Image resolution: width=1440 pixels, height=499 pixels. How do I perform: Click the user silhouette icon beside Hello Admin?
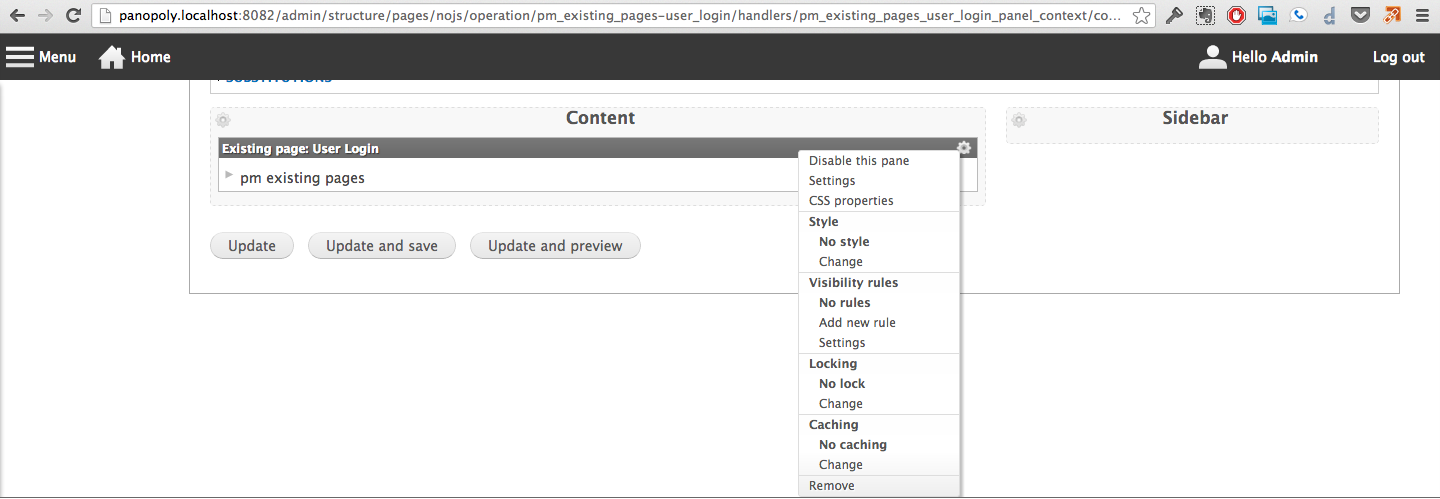click(x=1212, y=57)
